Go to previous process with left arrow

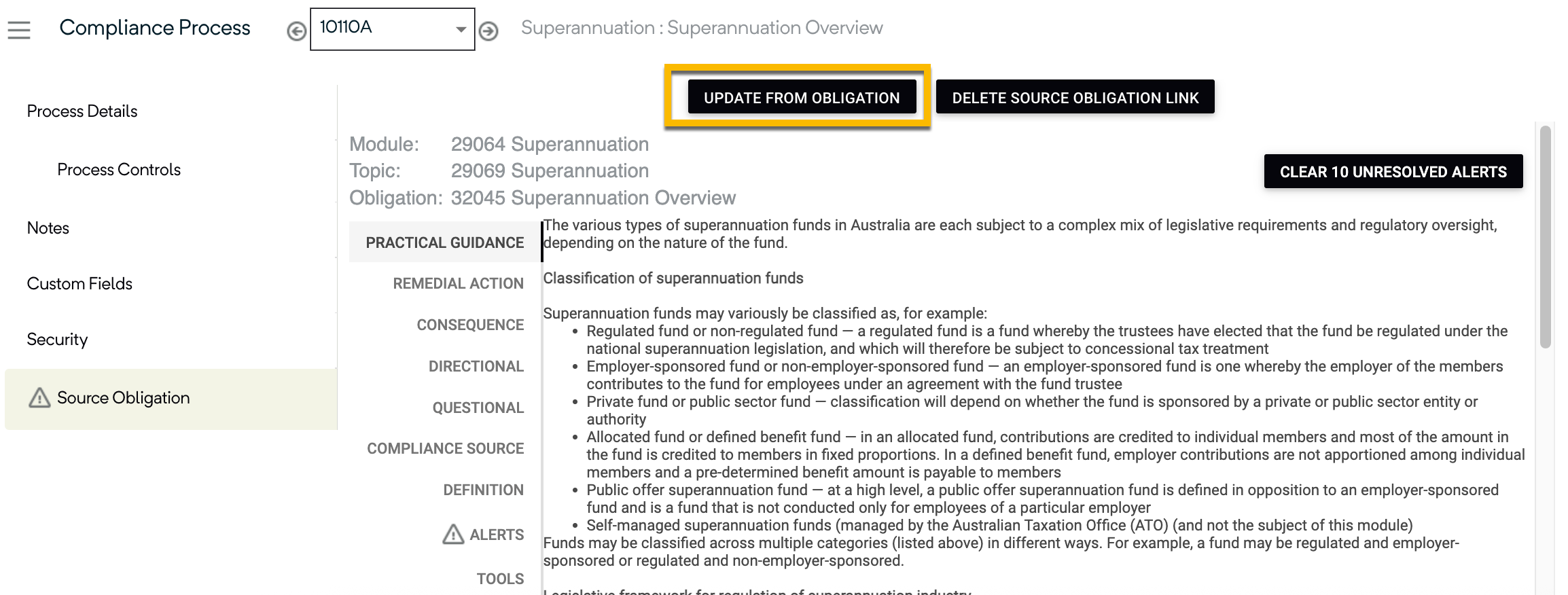[x=296, y=31]
